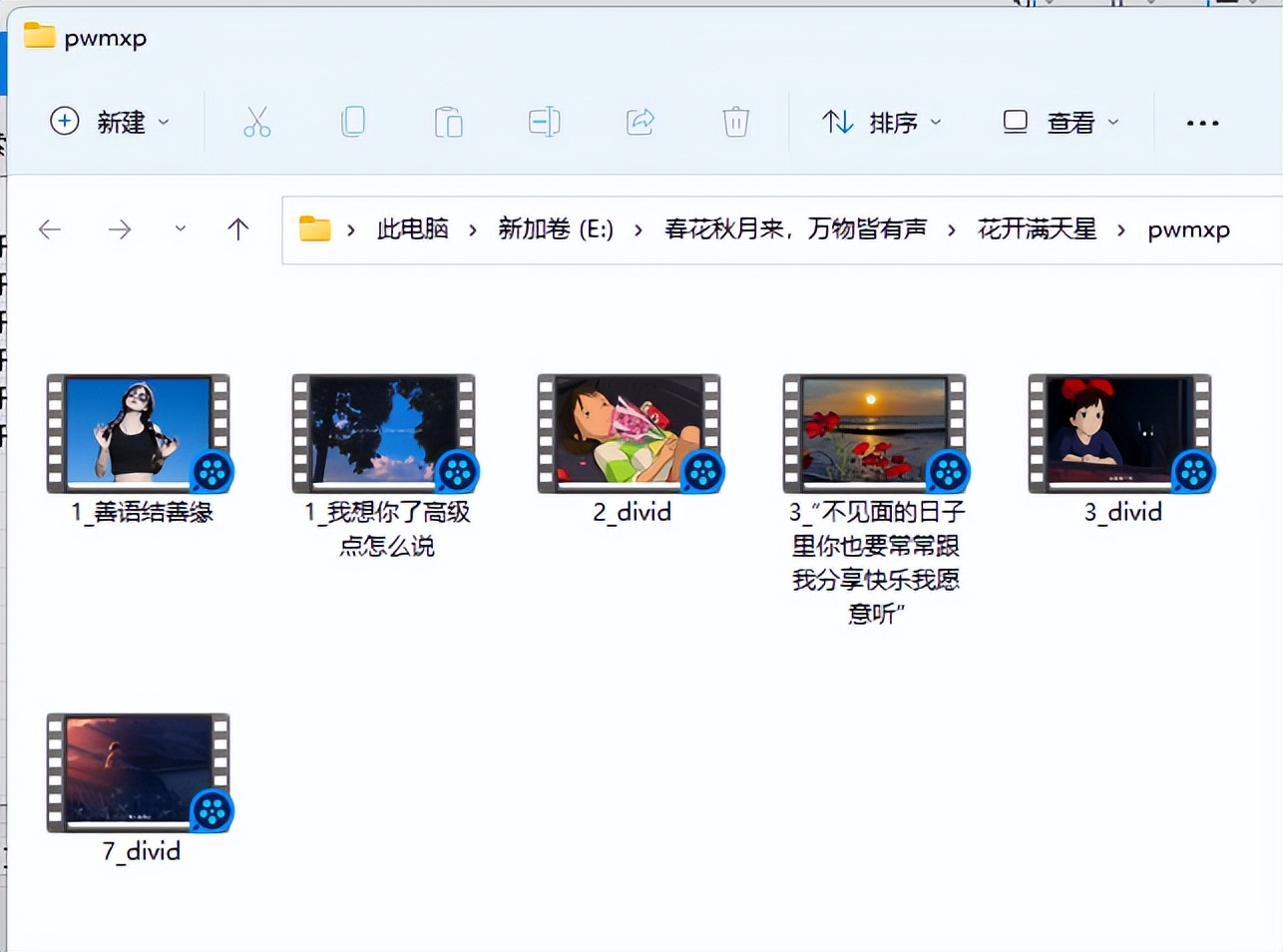Click the Cut scissors icon
This screenshot has width=1283, height=952.
click(x=257, y=121)
